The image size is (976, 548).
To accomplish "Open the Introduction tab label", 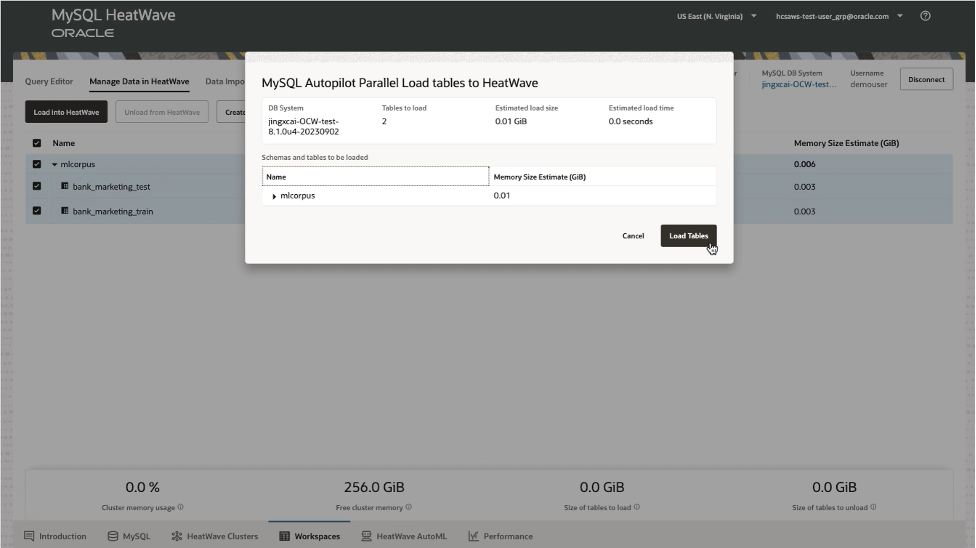I will pyautogui.click(x=63, y=536).
